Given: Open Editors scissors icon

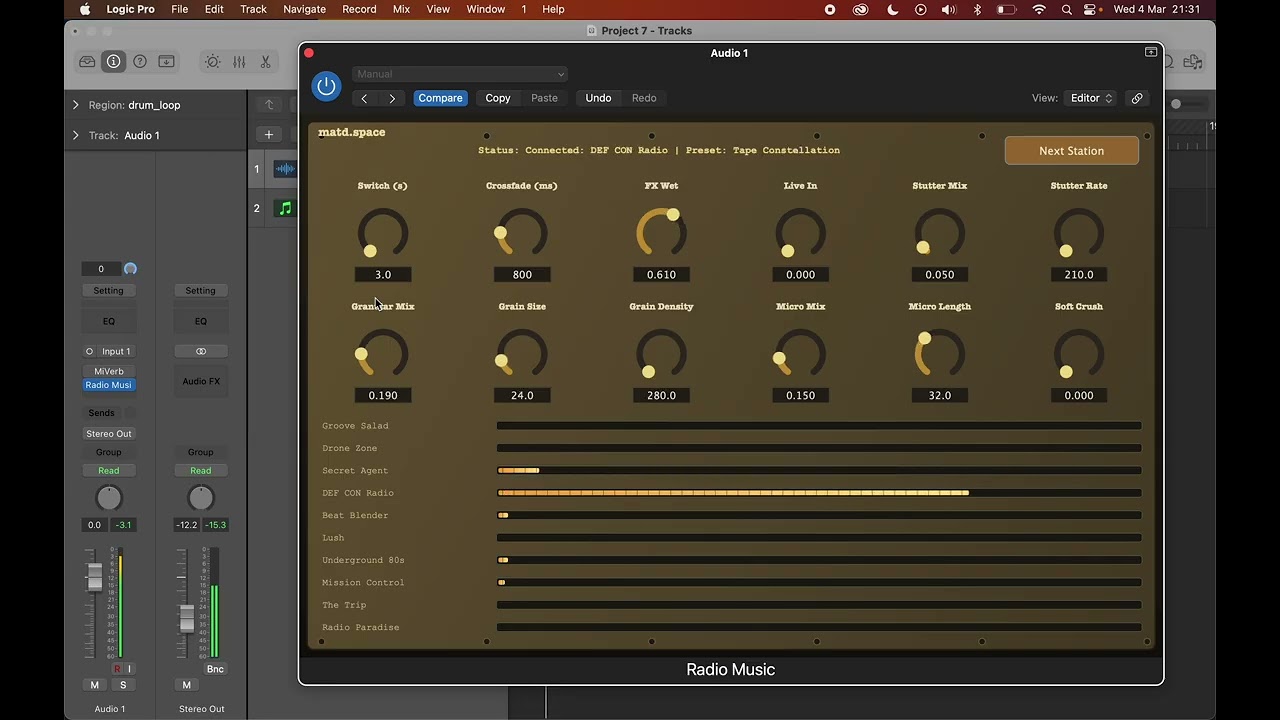Looking at the screenshot, I should [265, 62].
